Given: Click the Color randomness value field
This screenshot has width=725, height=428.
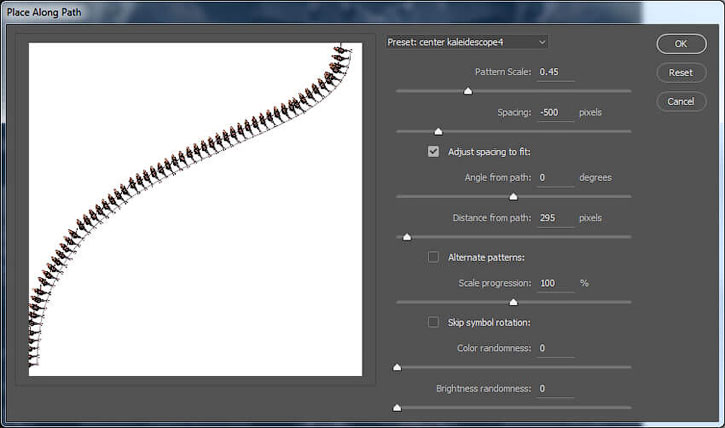Looking at the screenshot, I should pyautogui.click(x=555, y=349).
